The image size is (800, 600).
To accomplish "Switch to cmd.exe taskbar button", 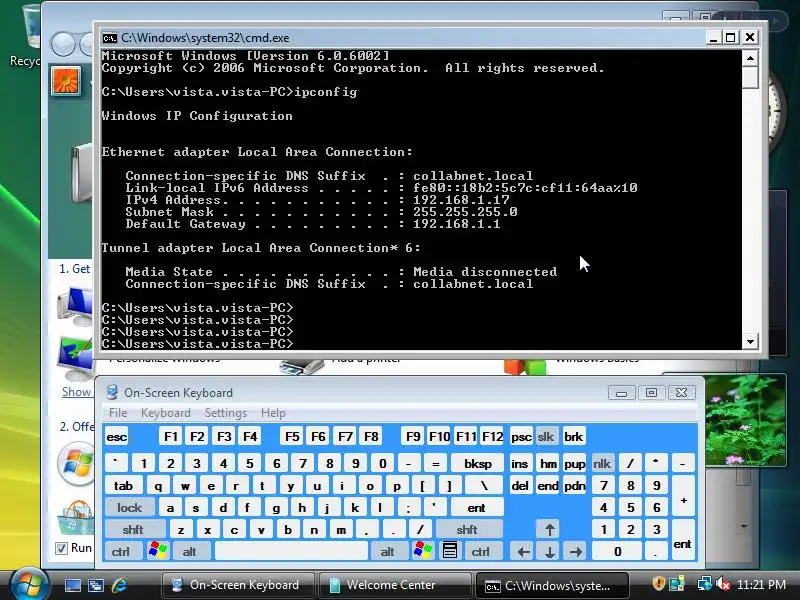I will [553, 586].
